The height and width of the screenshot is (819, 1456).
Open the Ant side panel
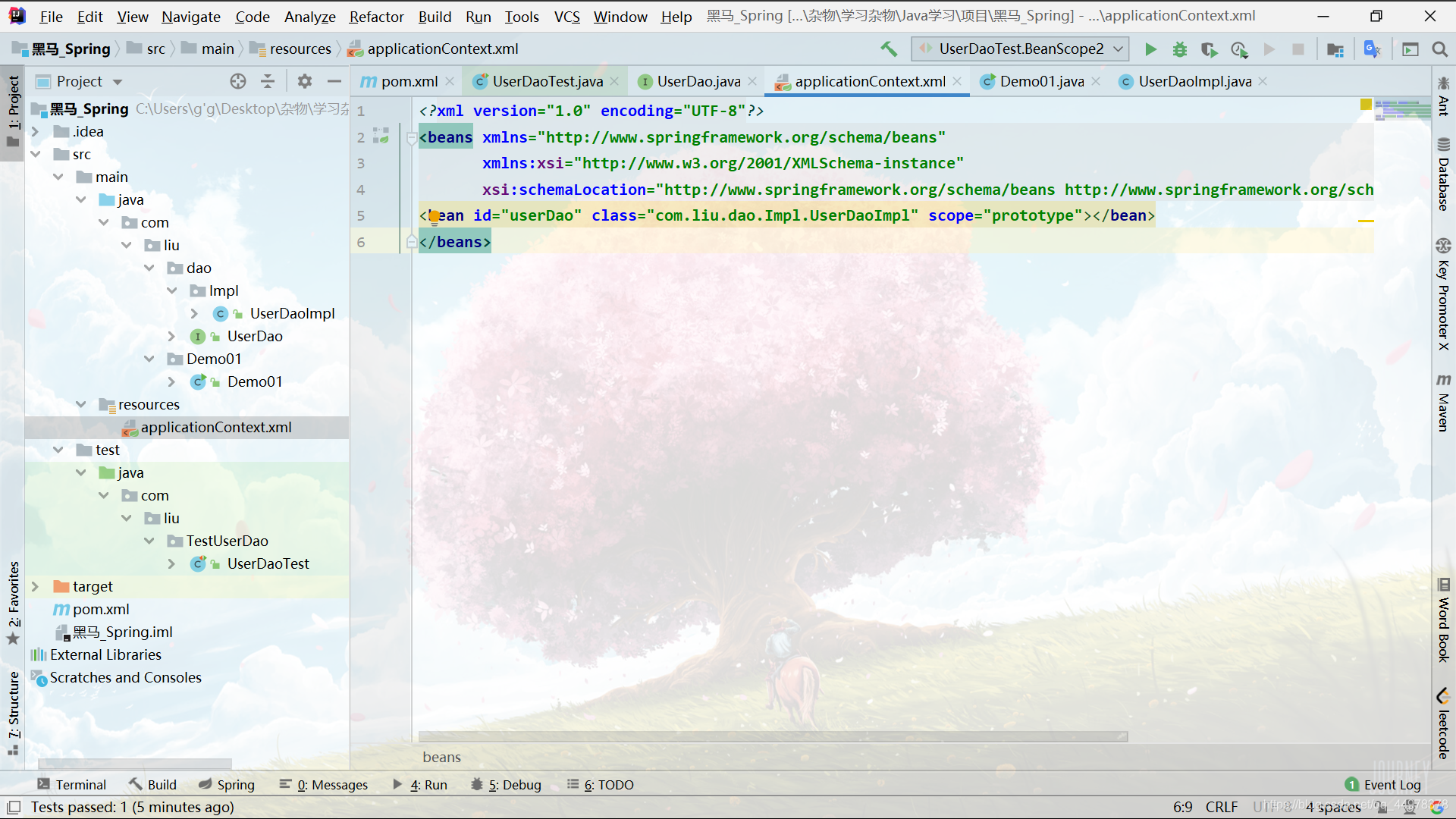[1443, 96]
